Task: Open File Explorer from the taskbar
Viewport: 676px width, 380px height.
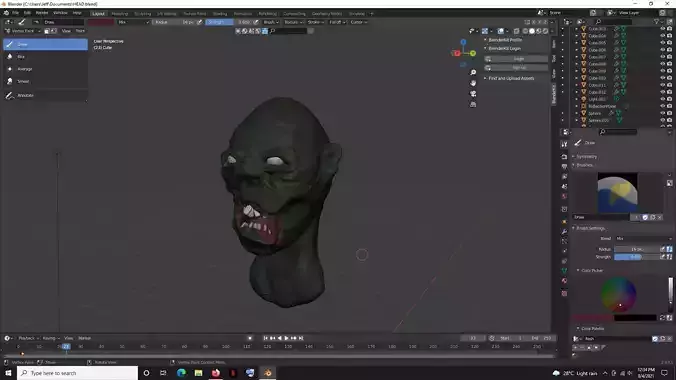Action: tap(198, 373)
